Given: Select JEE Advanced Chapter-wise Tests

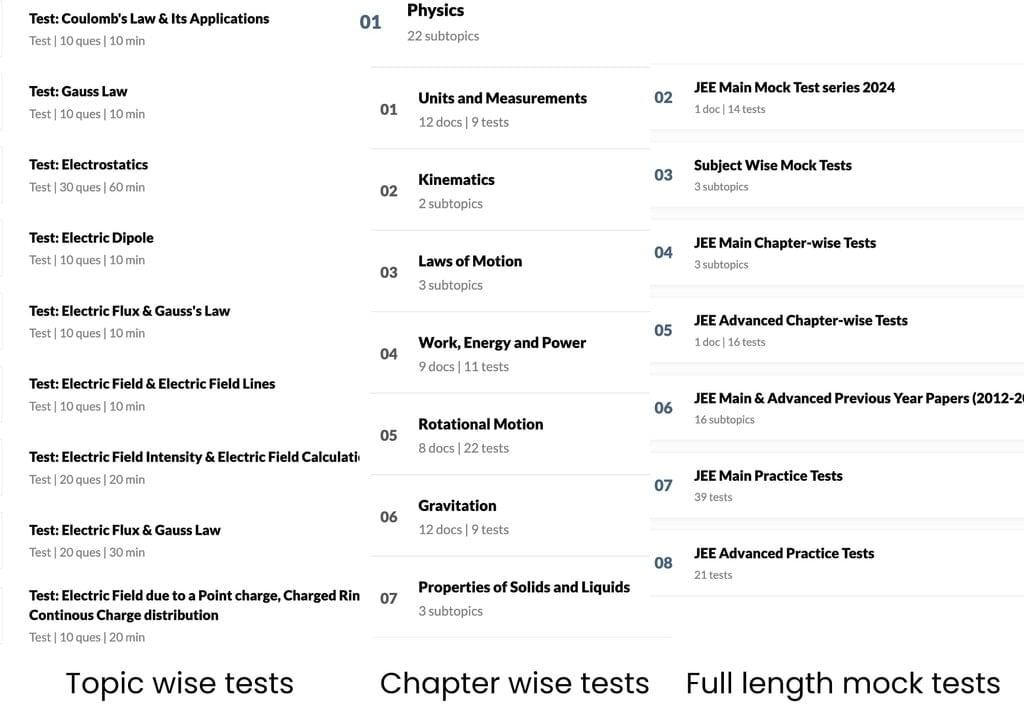Looking at the screenshot, I should (801, 321).
